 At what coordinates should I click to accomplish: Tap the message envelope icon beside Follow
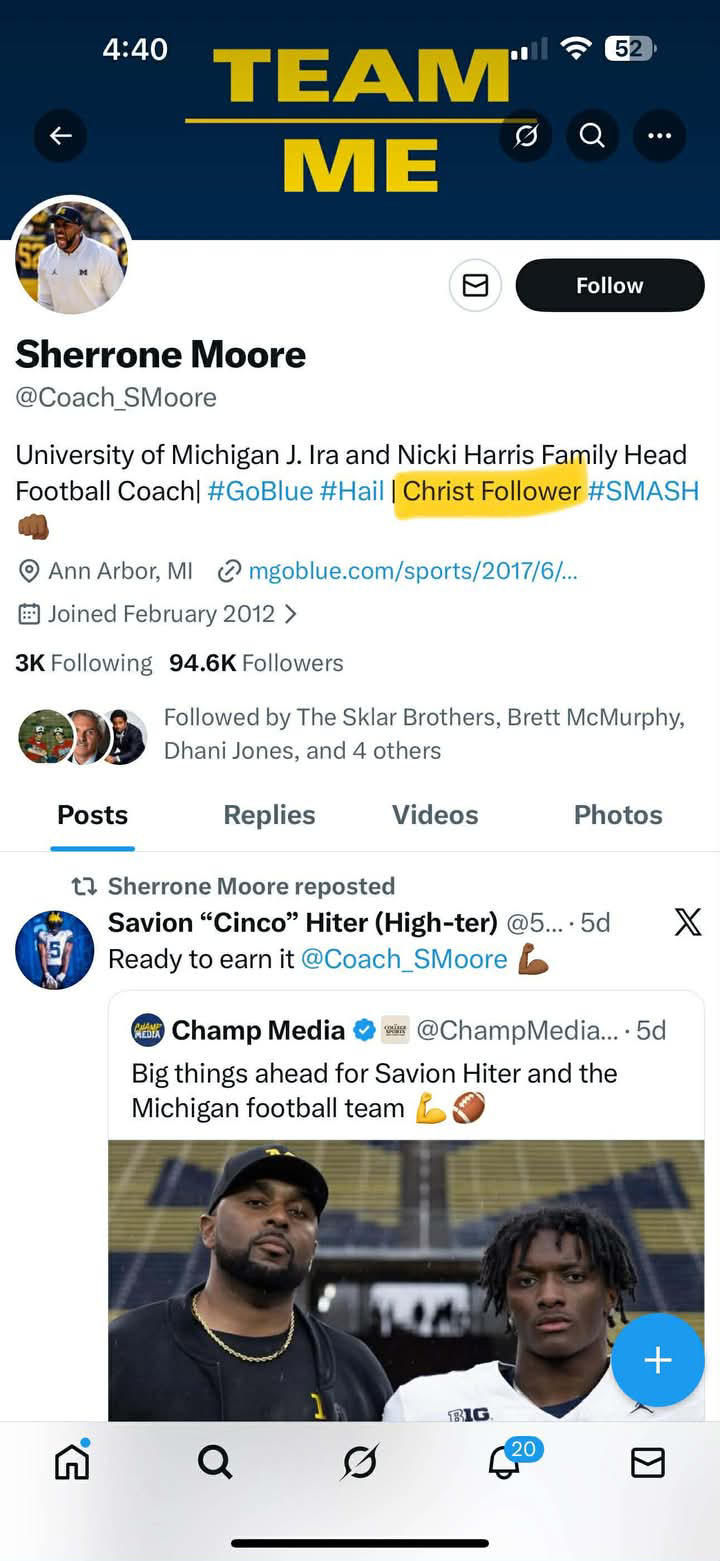coord(475,286)
